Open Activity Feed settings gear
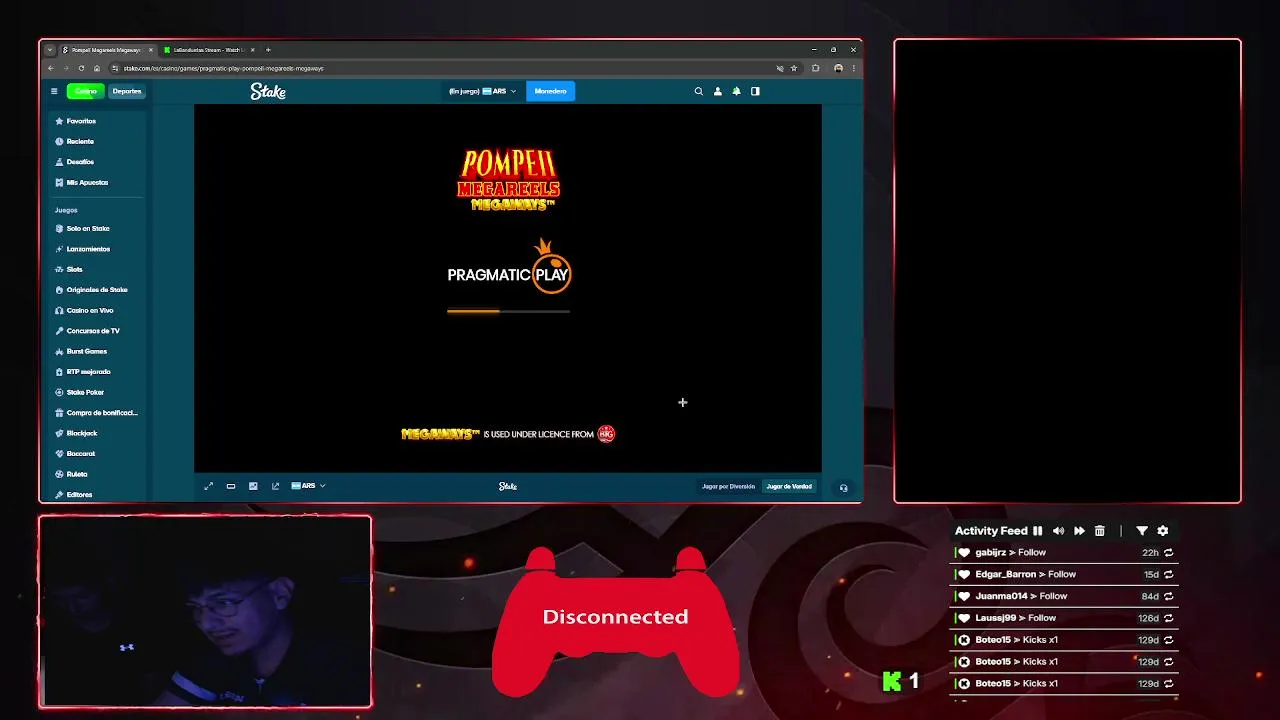This screenshot has height=720, width=1280. click(x=1163, y=531)
